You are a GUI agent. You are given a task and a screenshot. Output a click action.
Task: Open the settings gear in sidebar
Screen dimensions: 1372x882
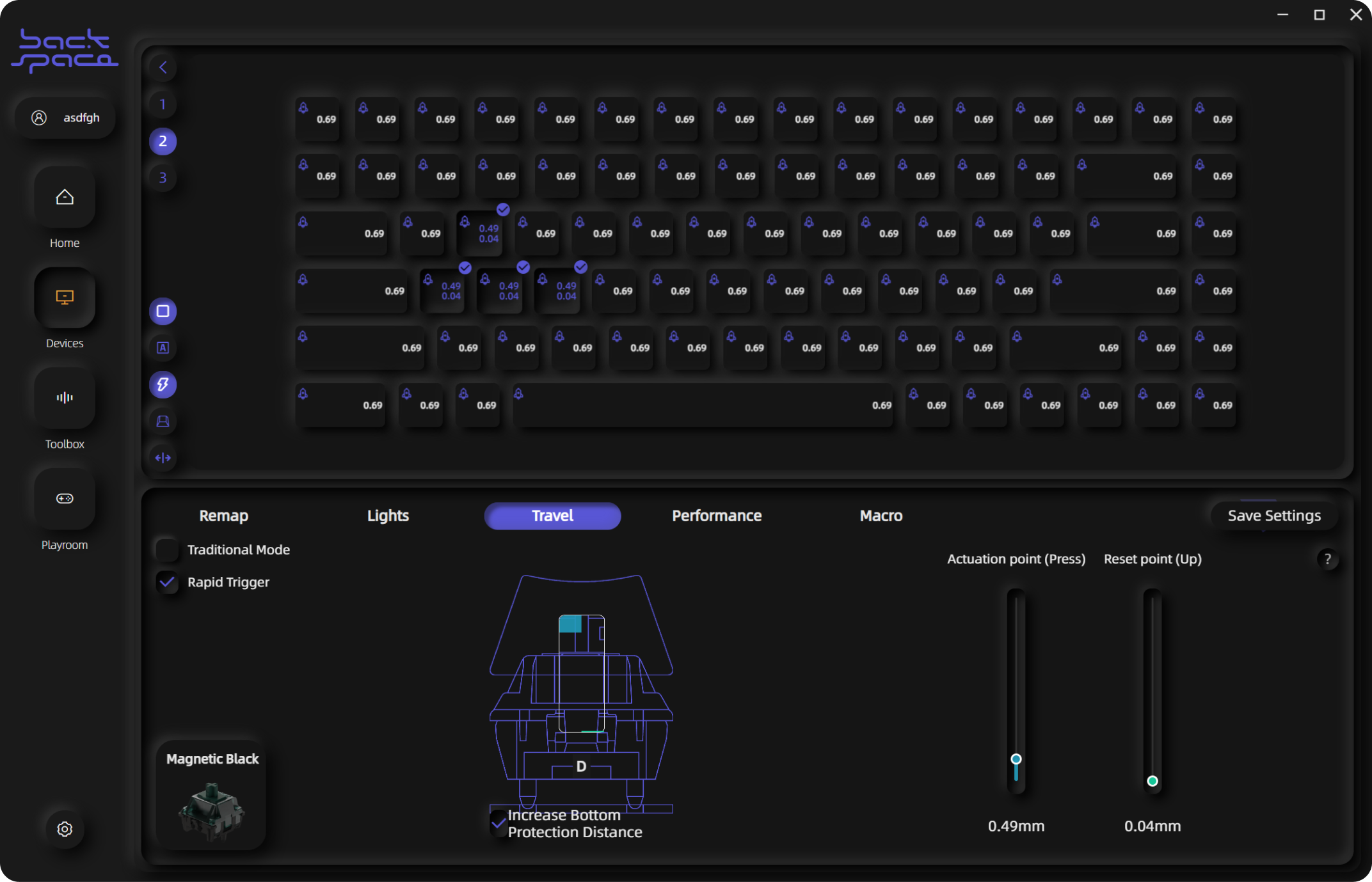(x=65, y=829)
